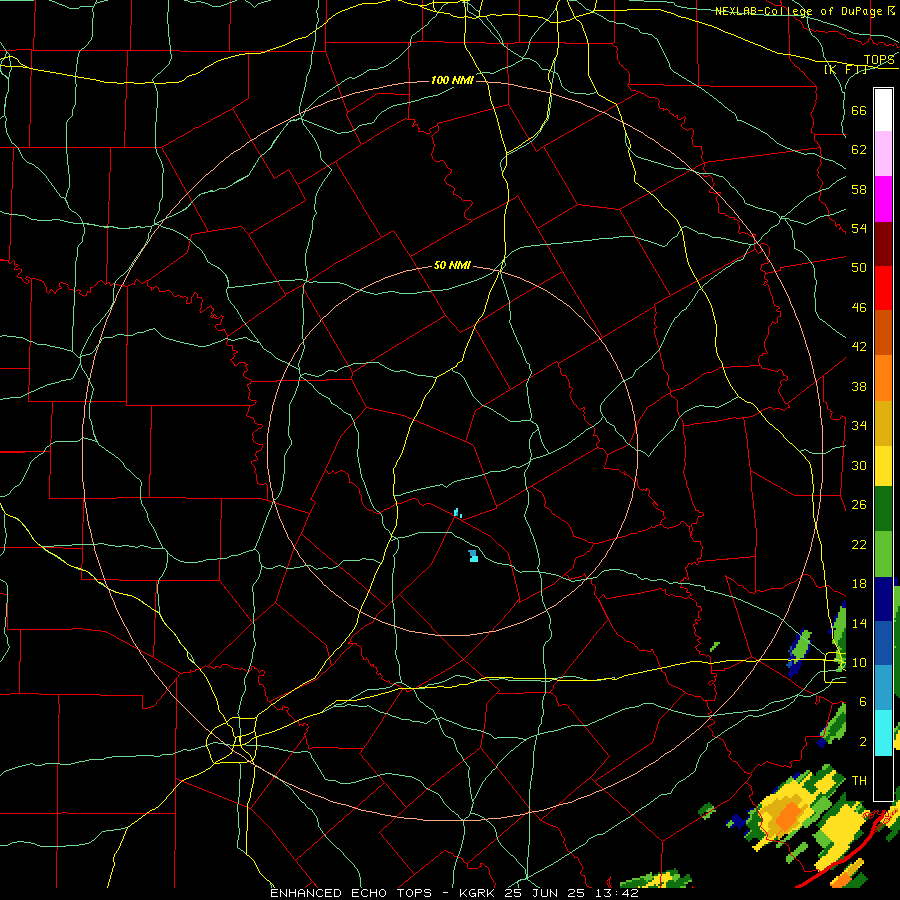Viewport: 900px width, 900px height.
Task: Click the orange 38 kft legend swatch
Action: (883, 378)
